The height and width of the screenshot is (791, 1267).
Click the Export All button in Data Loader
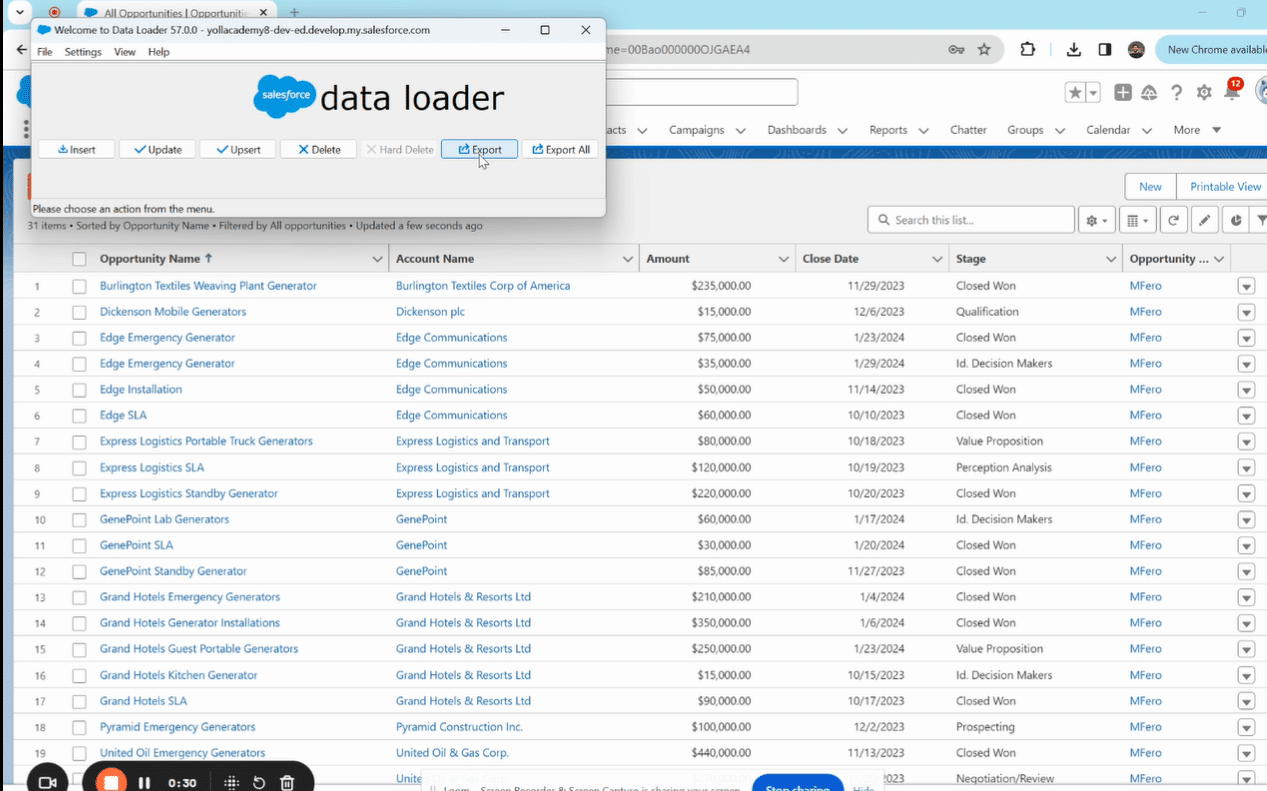pyautogui.click(x=560, y=149)
